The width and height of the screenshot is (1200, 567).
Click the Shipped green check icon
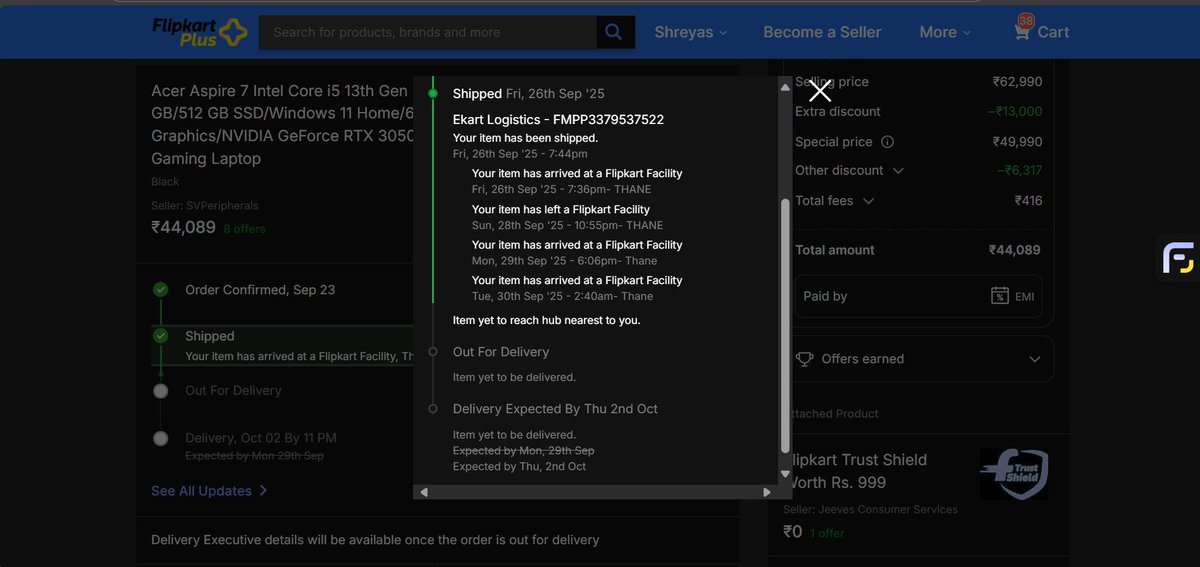tap(160, 336)
